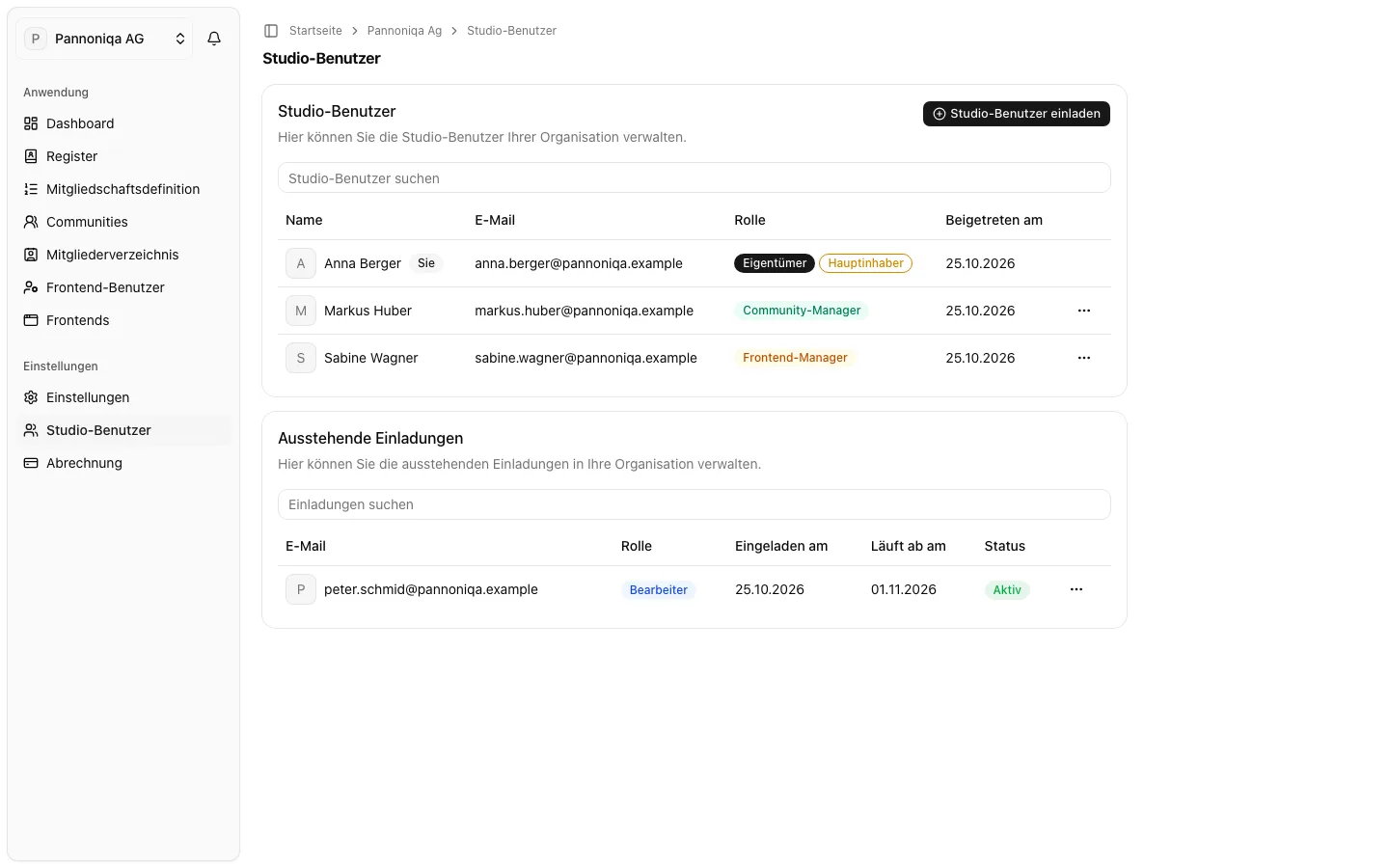
Task: Go to Startseite breadcrumb
Action: (315, 31)
